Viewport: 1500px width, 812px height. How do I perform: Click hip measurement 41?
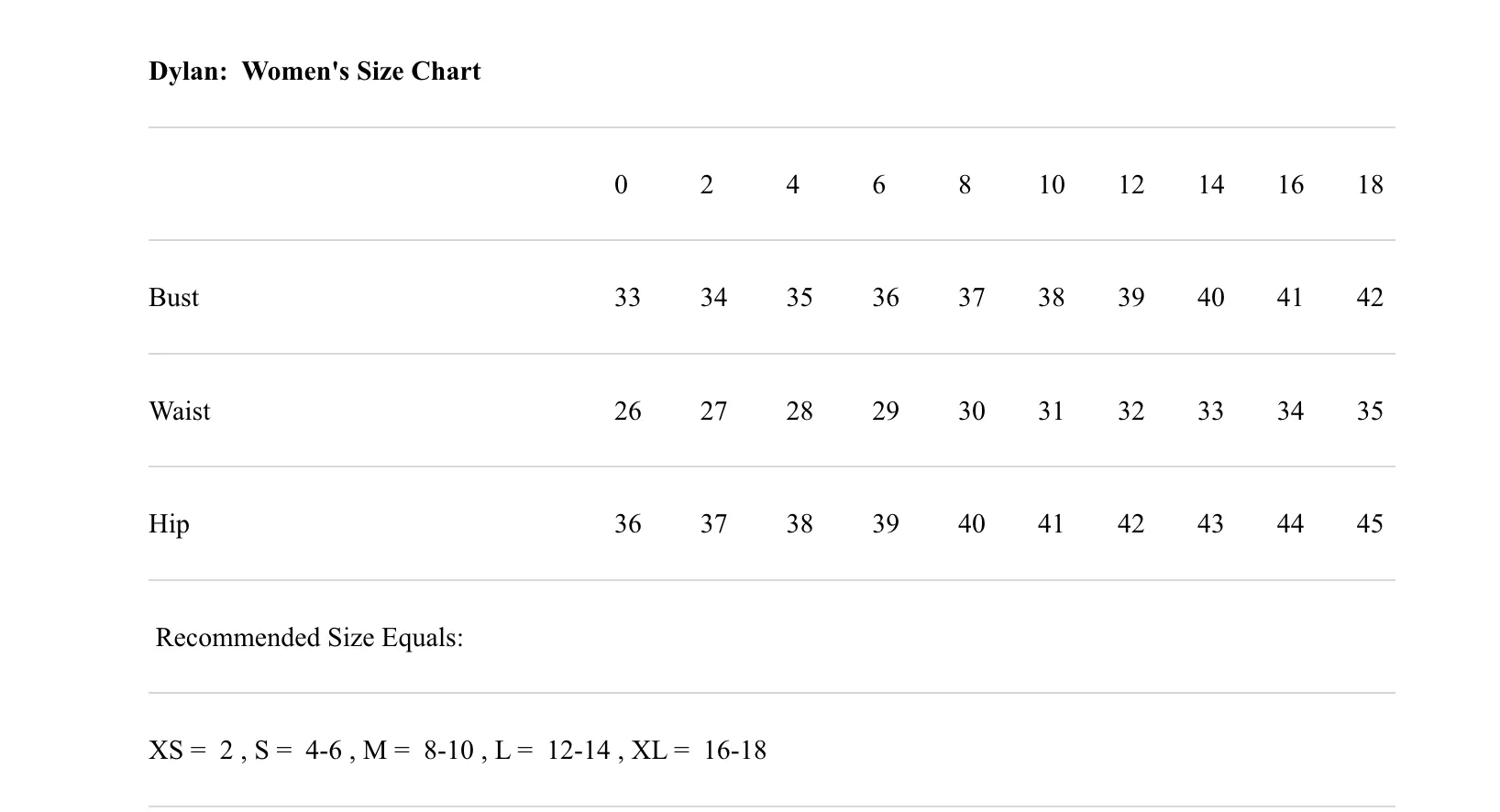(x=1051, y=524)
